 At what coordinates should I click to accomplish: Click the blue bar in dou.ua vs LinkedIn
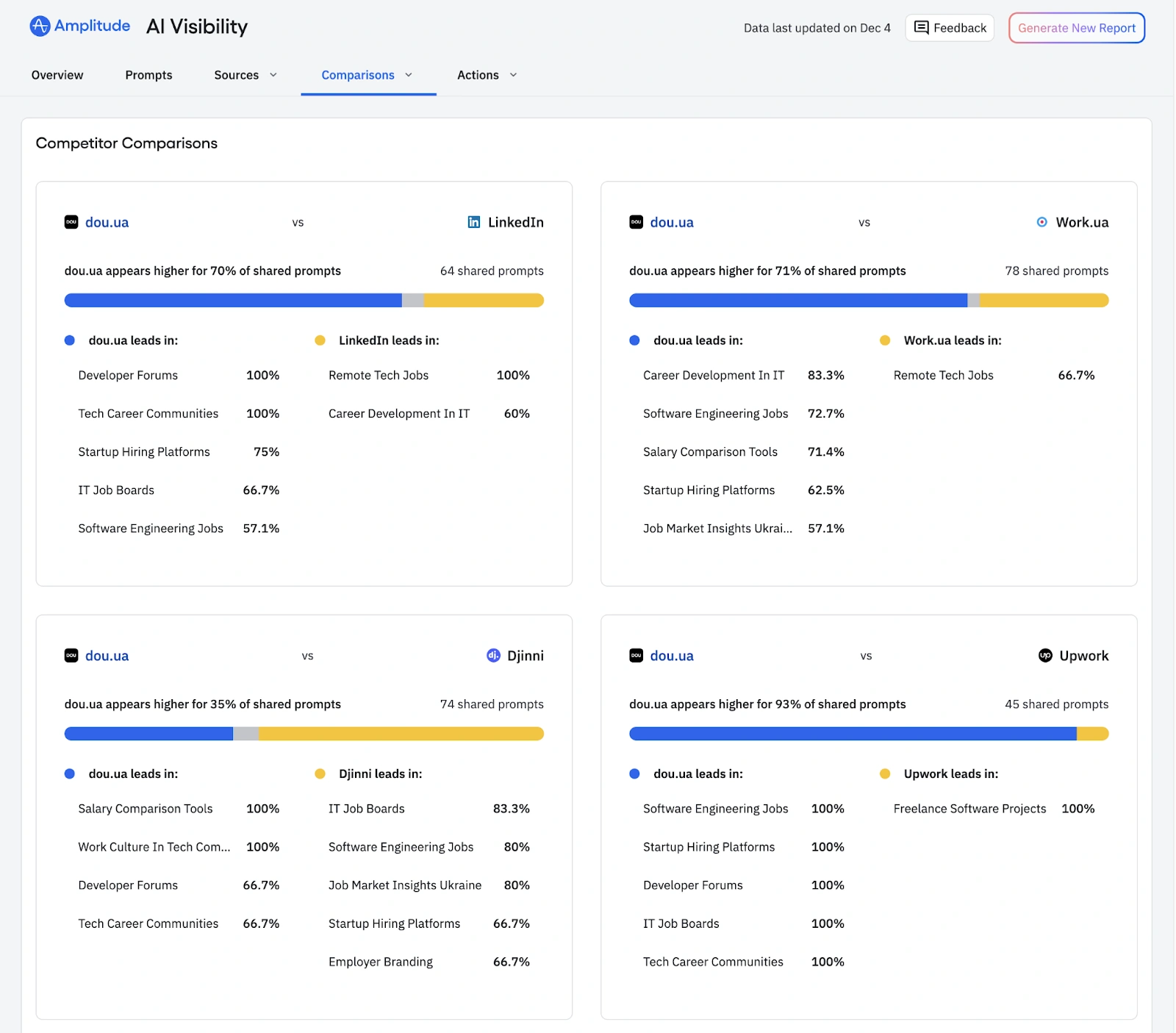click(x=232, y=300)
